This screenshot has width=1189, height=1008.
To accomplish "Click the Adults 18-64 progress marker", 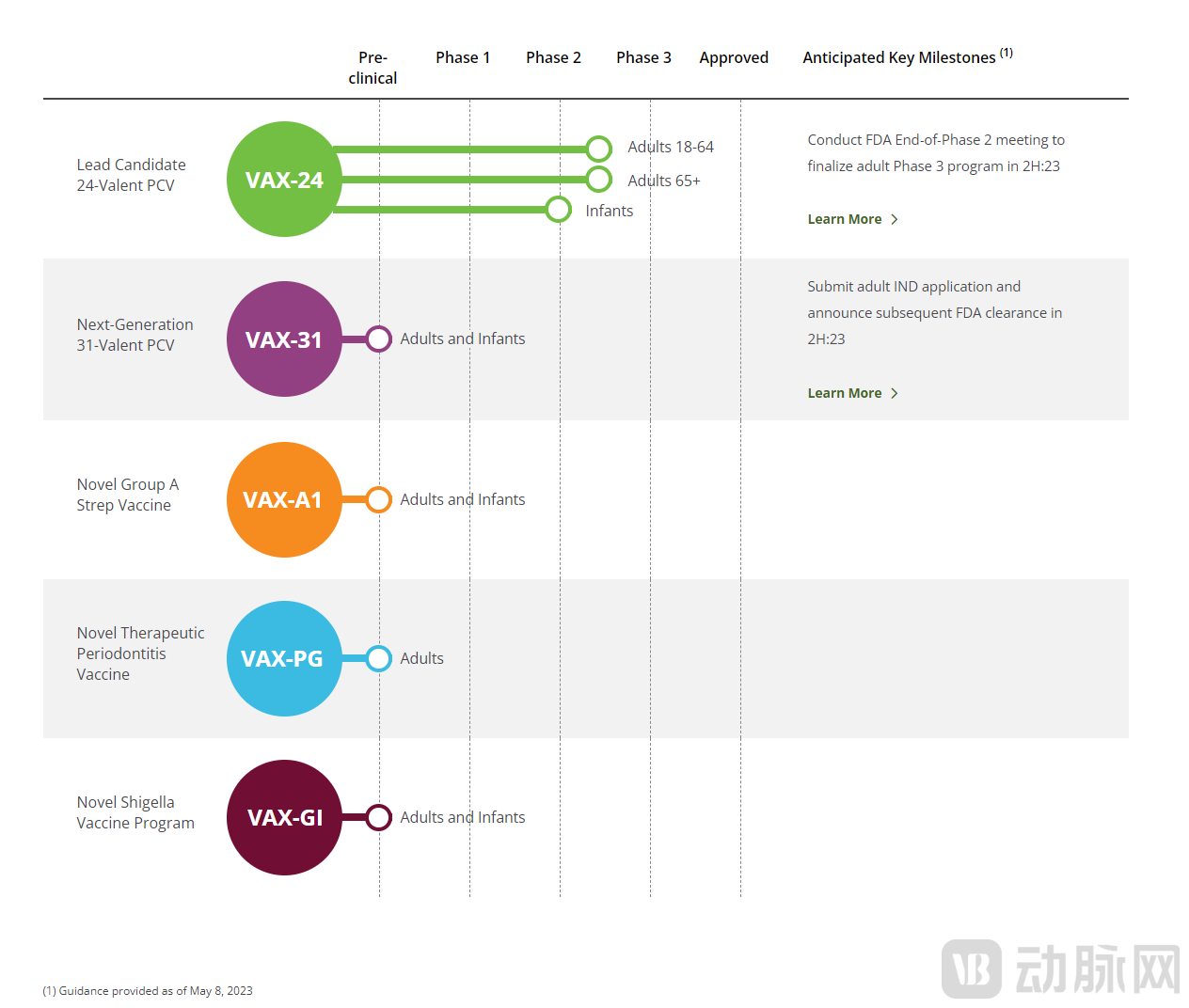I will (x=598, y=149).
